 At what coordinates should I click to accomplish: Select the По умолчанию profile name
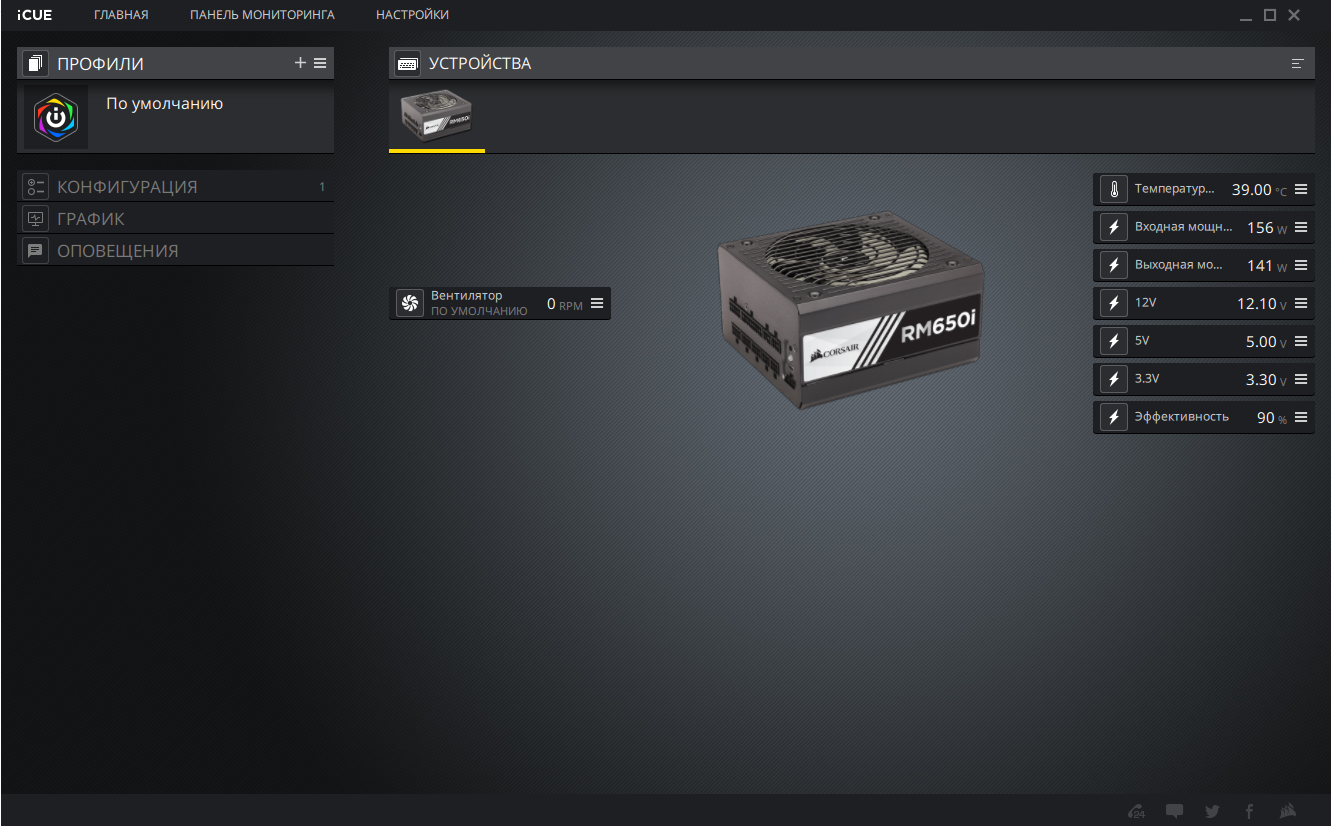pos(164,103)
